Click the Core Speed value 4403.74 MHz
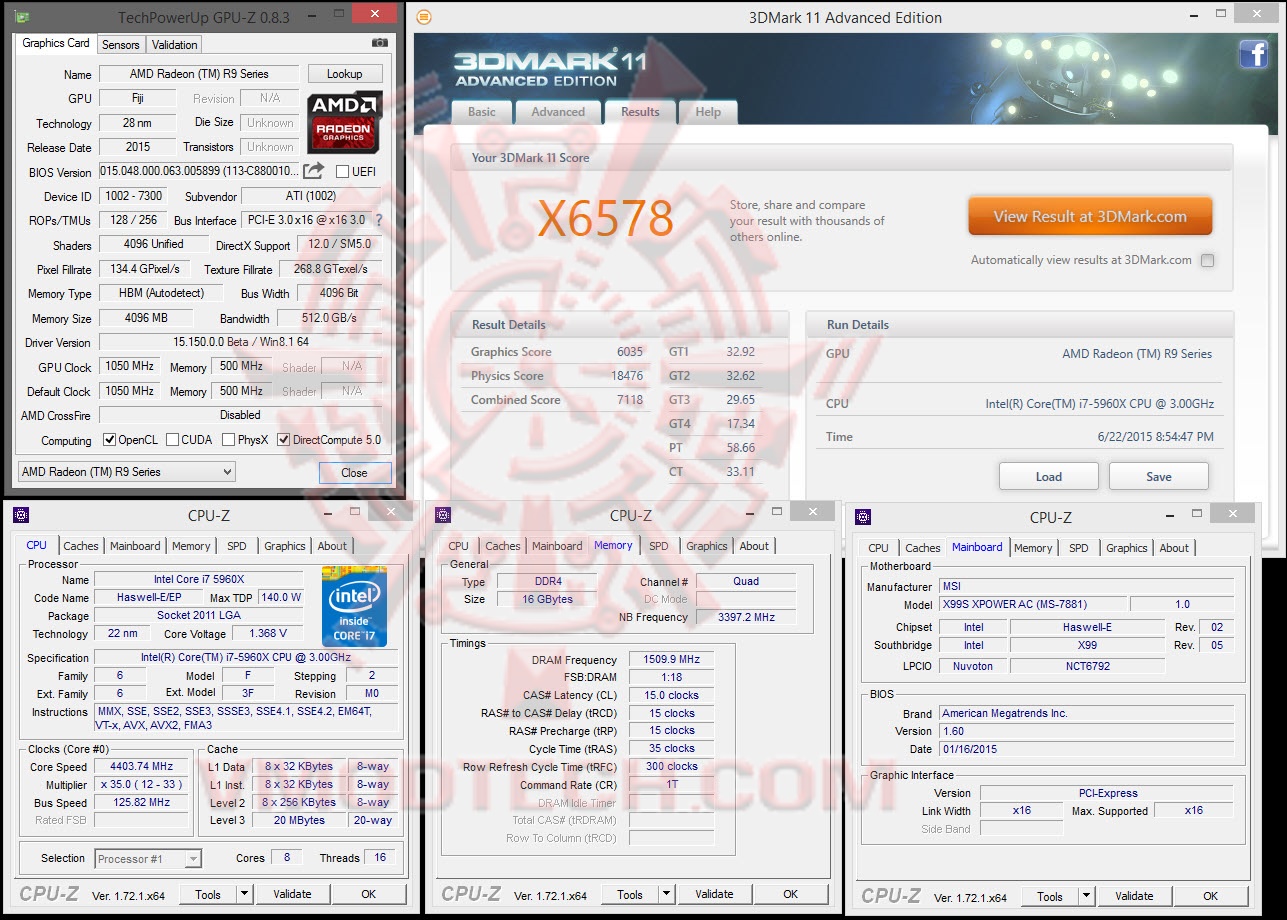 point(141,767)
